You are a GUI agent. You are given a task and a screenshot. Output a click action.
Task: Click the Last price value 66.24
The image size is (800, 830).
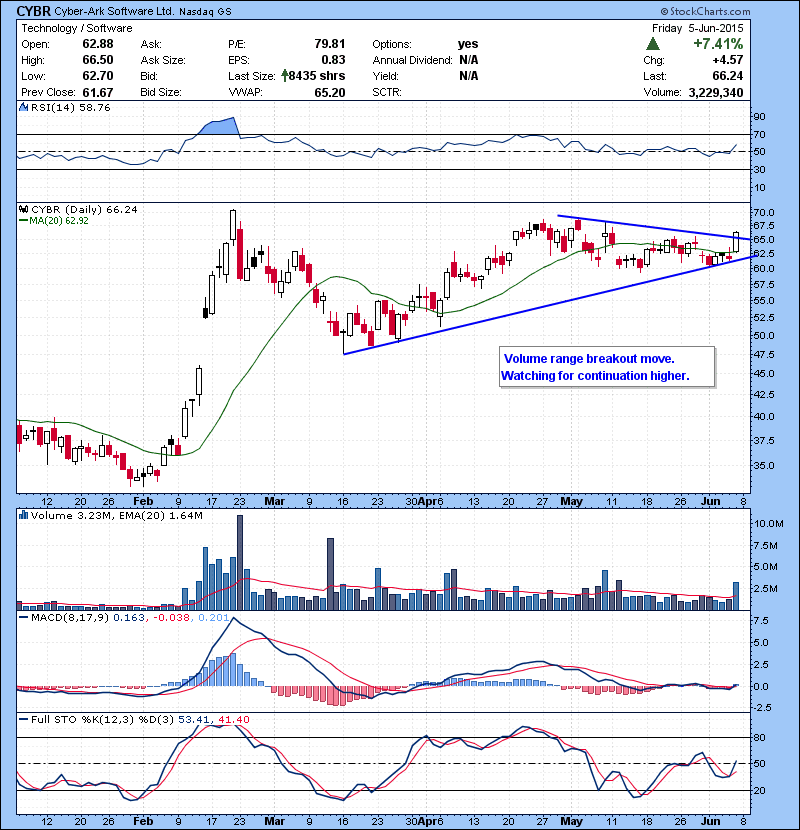click(x=728, y=76)
